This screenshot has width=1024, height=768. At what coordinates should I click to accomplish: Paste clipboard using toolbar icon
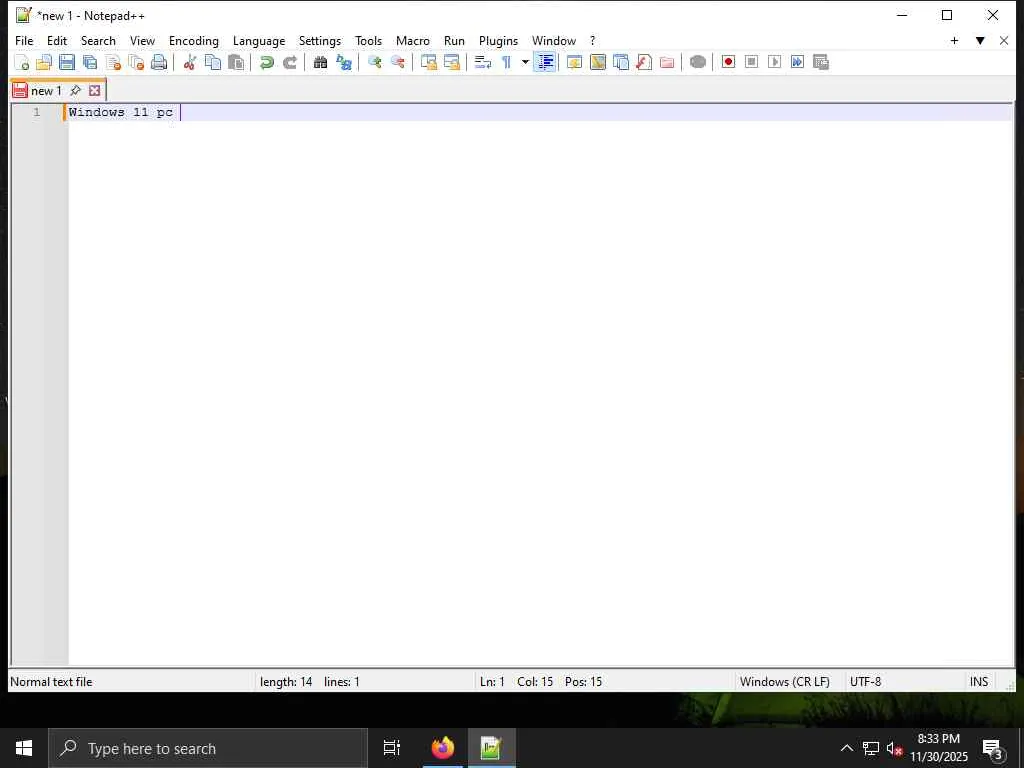click(x=236, y=62)
